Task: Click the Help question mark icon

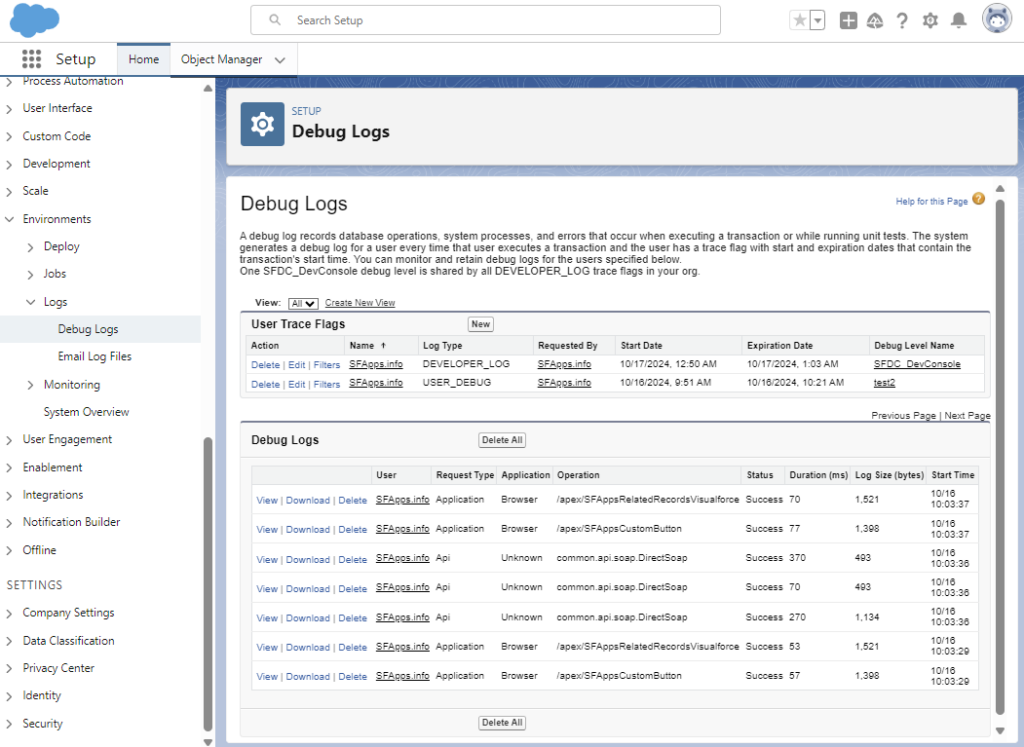Action: (x=902, y=21)
